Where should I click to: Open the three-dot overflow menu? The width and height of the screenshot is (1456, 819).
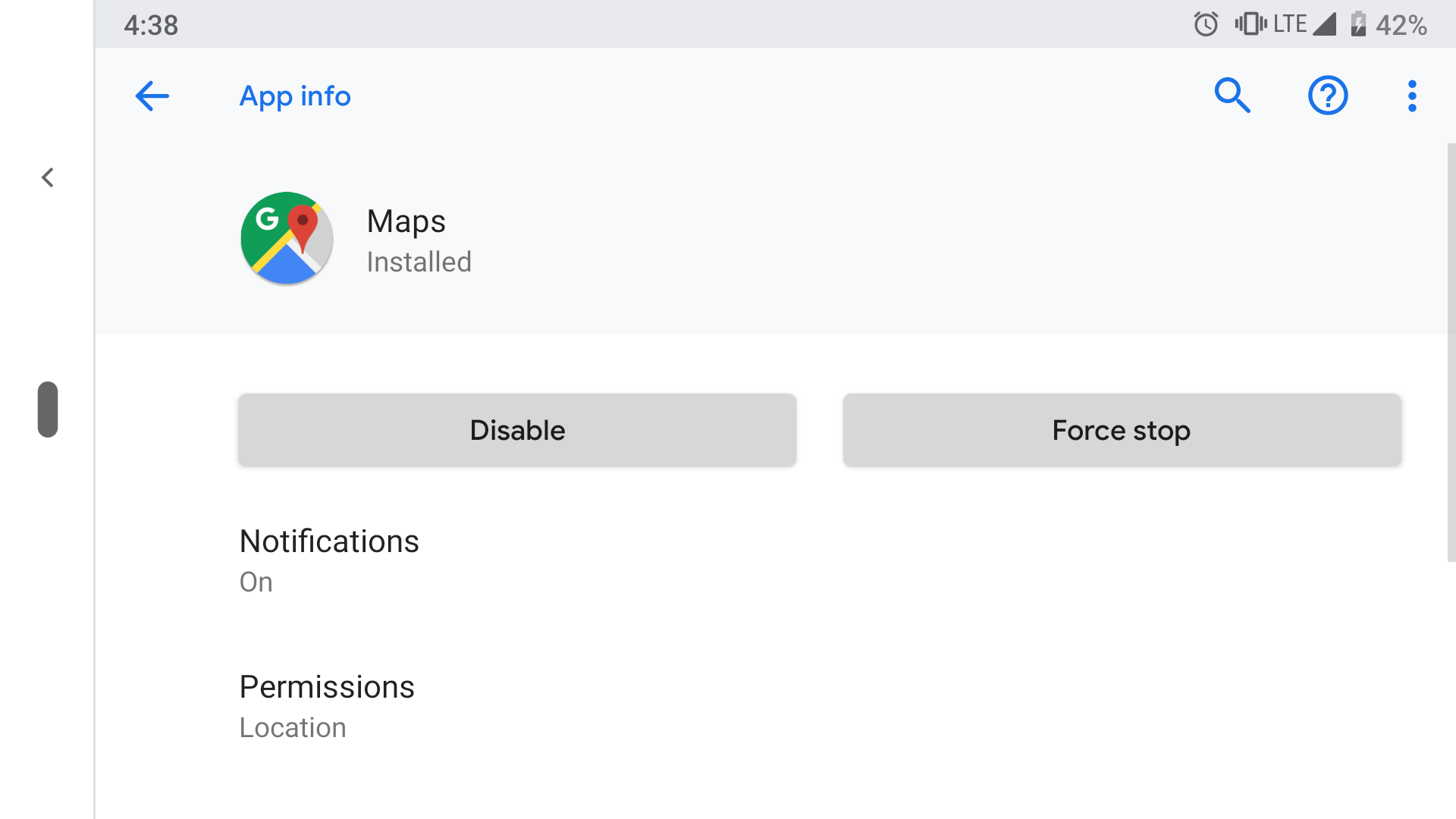pos(1412,96)
